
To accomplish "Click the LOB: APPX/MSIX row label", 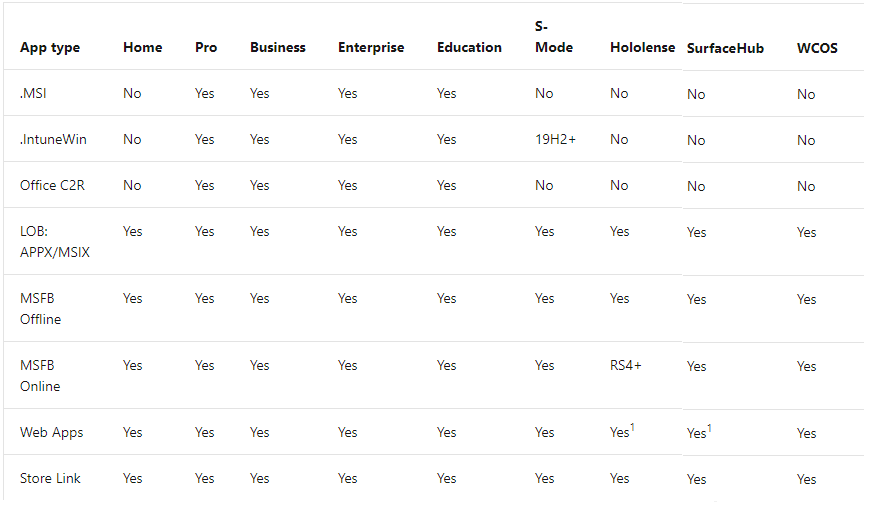I will coord(55,242).
